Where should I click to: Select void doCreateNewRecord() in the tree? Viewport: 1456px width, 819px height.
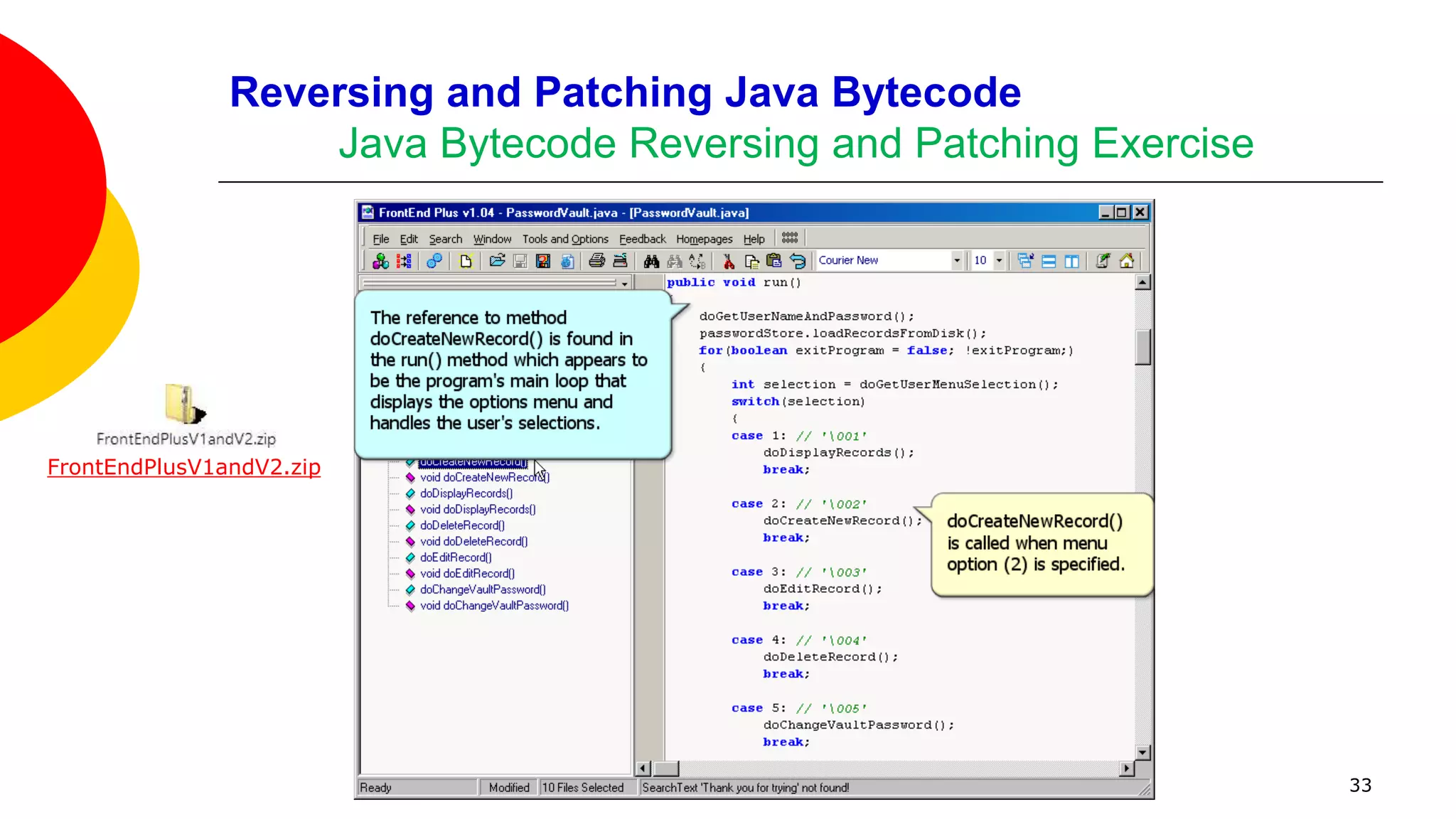pos(485,477)
